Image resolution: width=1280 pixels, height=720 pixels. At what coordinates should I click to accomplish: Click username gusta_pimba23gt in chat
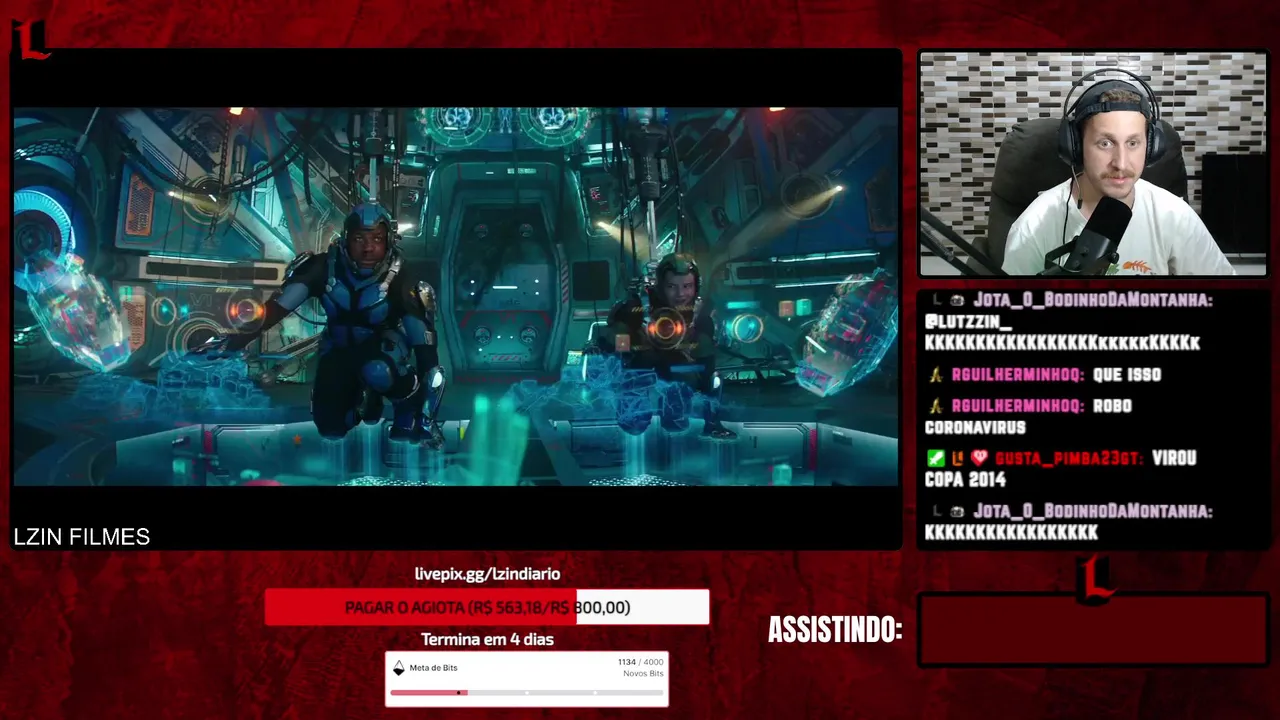point(1068,458)
